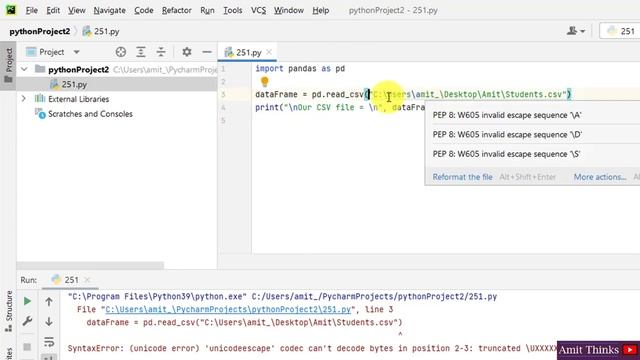This screenshot has height=360, width=640.
Task: Select 251.py in the project tree
Action: point(74,84)
